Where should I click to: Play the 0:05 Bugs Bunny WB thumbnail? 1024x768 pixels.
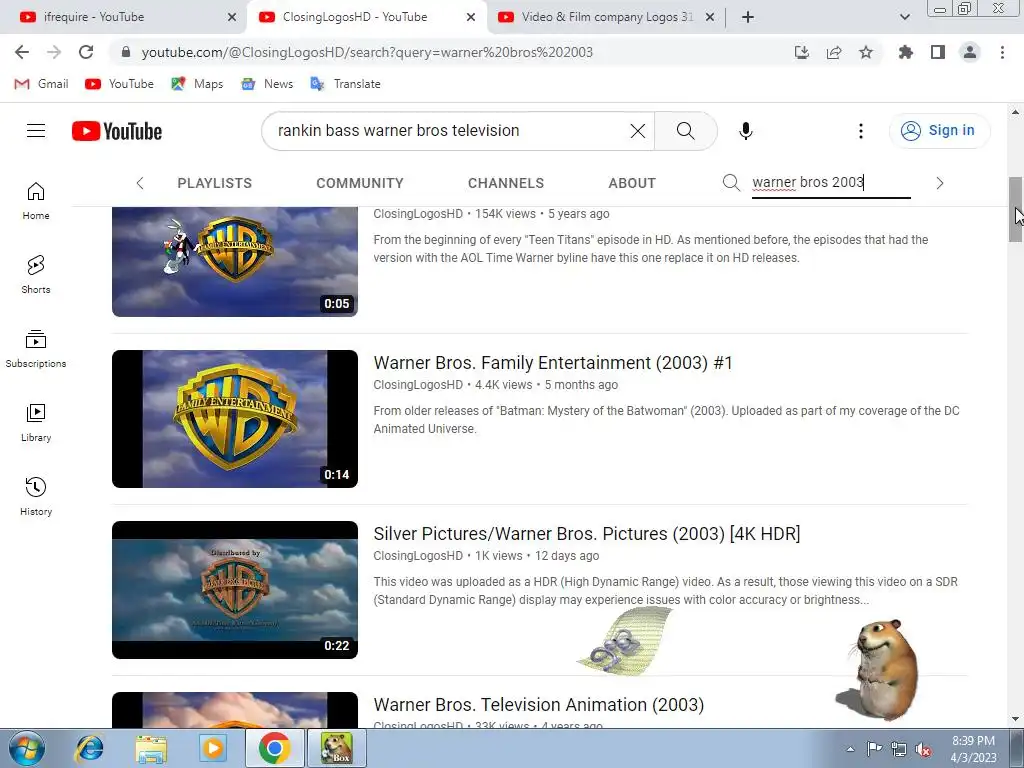[x=235, y=262]
